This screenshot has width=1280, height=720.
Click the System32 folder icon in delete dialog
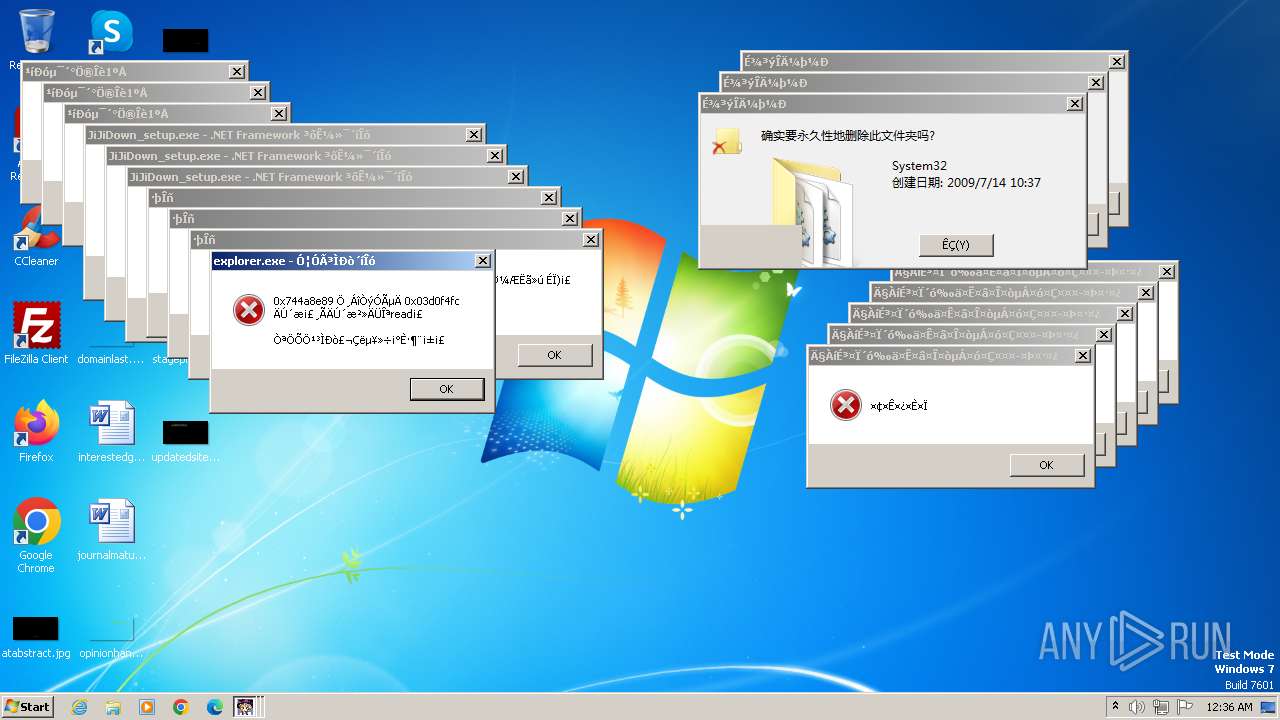[812, 210]
